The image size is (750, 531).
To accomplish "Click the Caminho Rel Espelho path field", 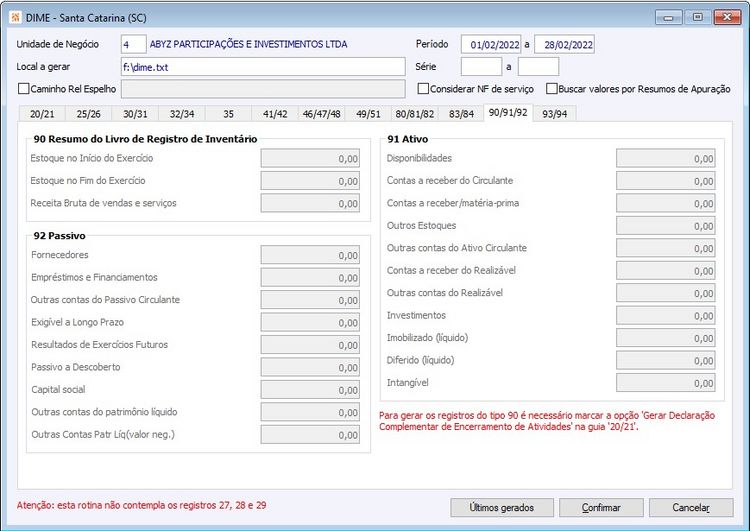I will coord(263,89).
